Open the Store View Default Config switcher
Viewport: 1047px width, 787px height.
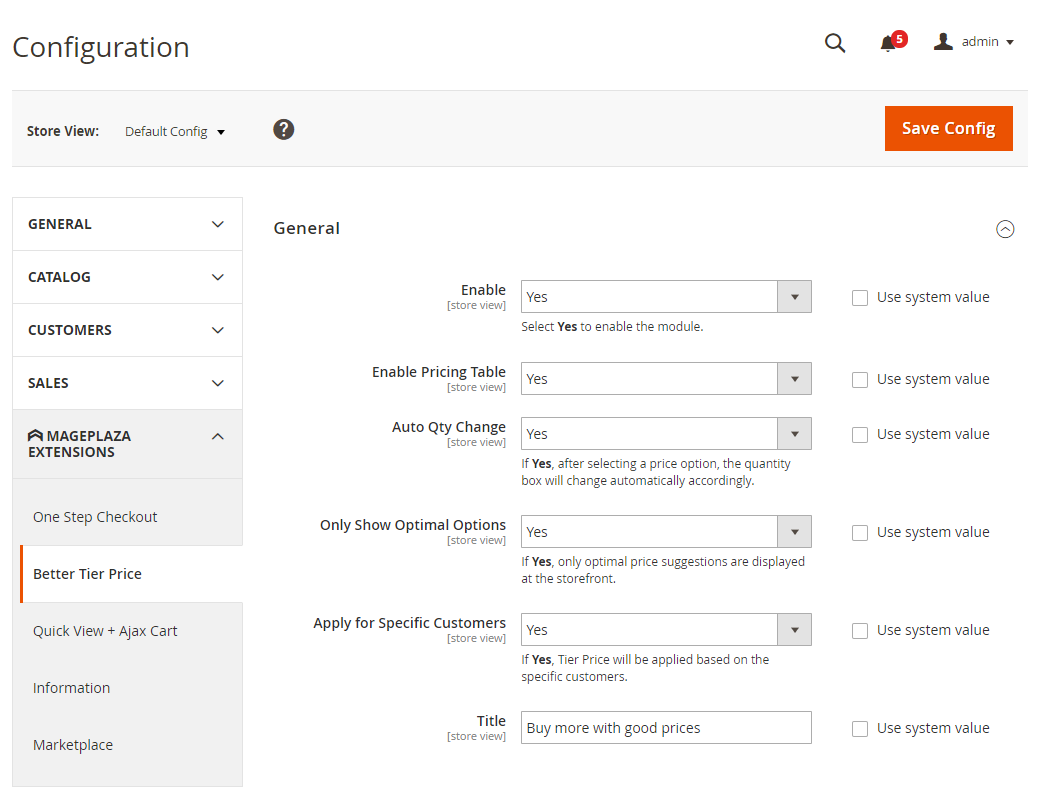point(175,131)
